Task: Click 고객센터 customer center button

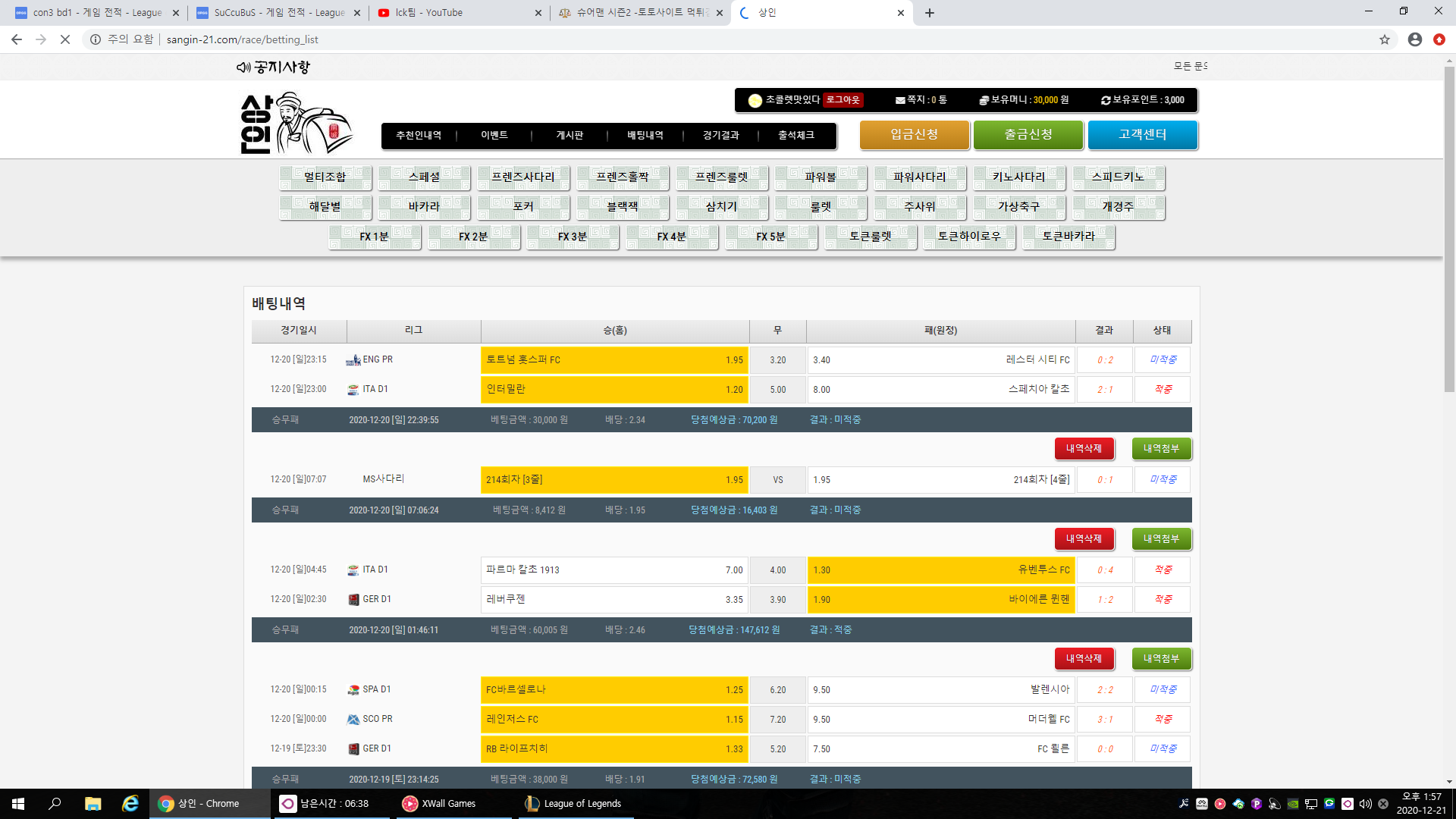Action: coord(1142,135)
